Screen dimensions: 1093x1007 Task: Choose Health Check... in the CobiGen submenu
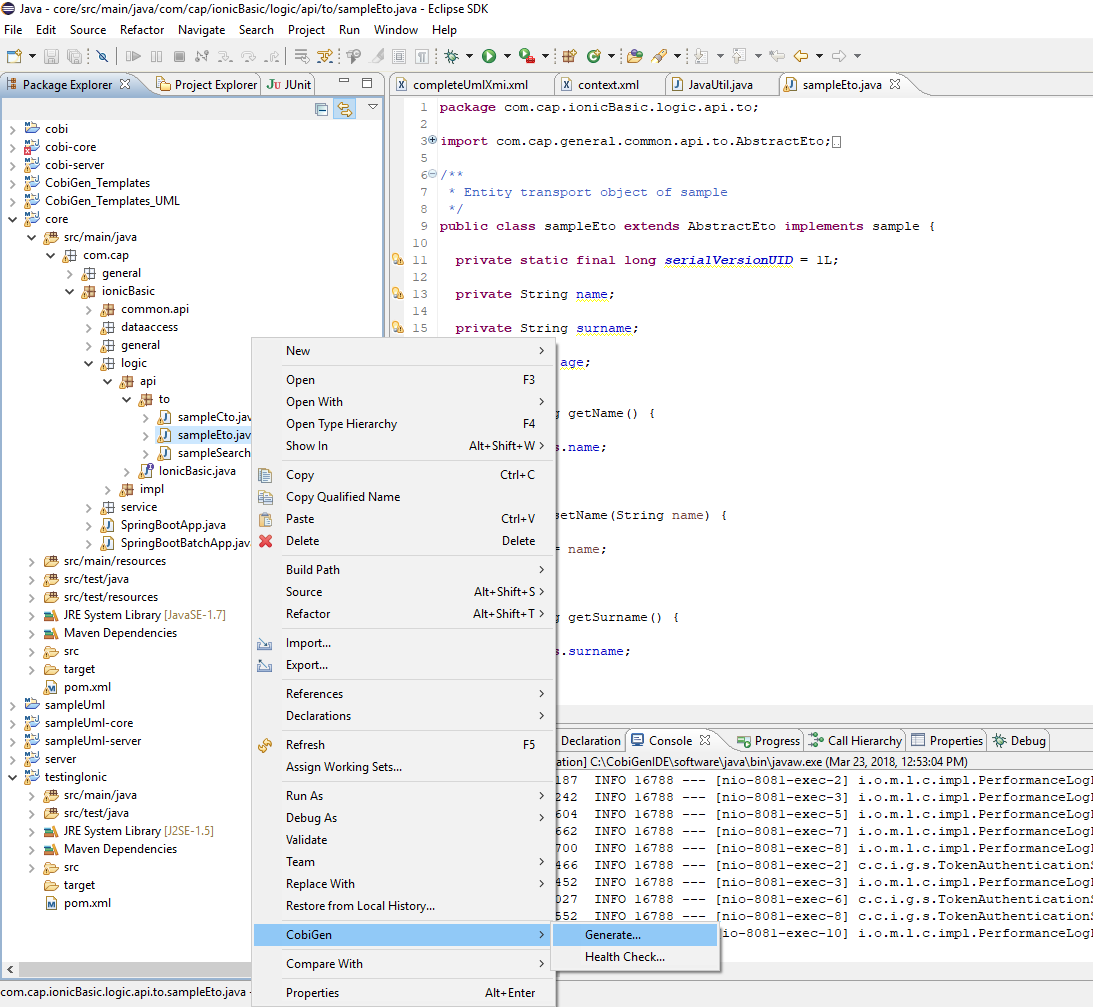pos(624,957)
